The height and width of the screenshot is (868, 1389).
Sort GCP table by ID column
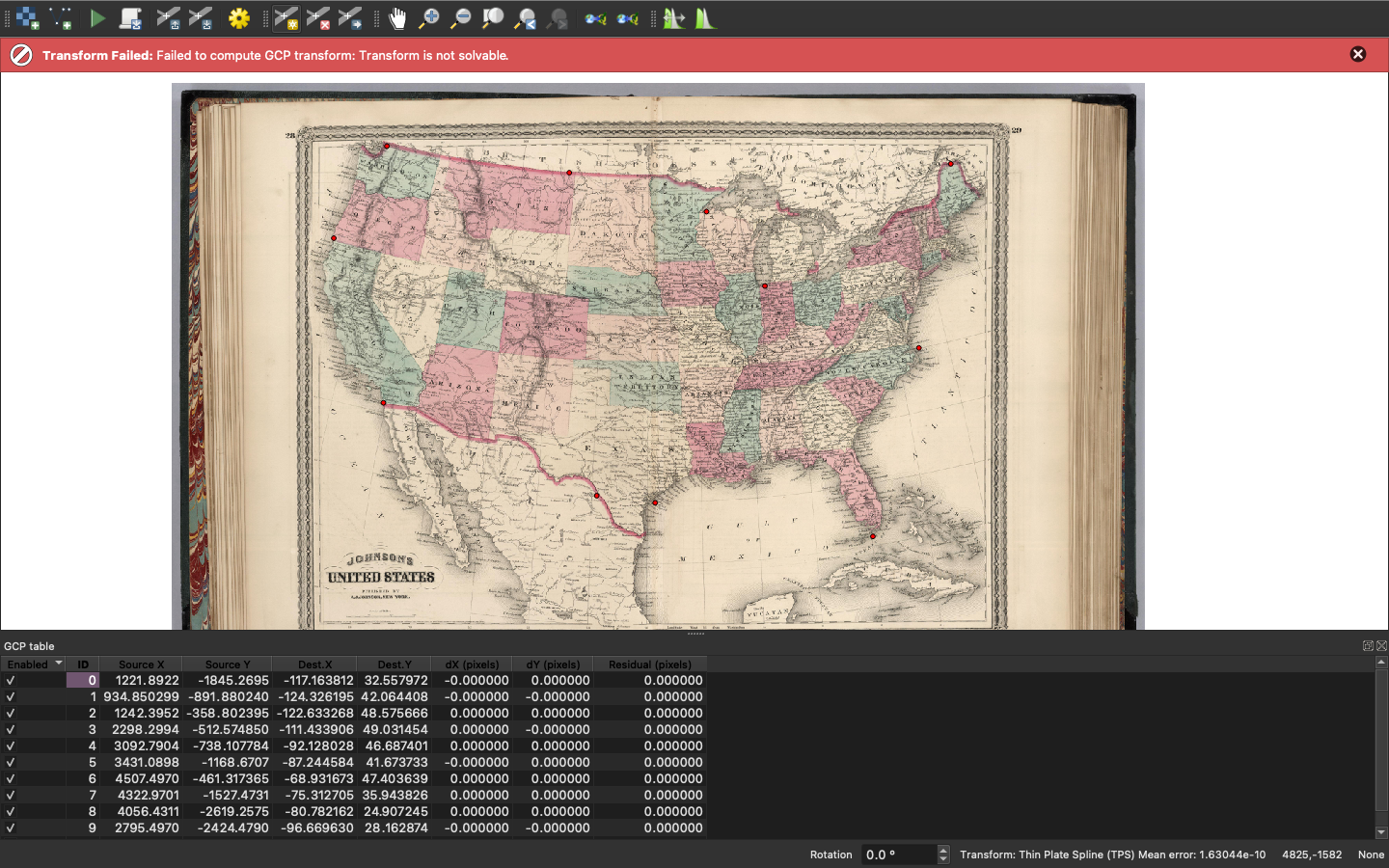click(83, 665)
